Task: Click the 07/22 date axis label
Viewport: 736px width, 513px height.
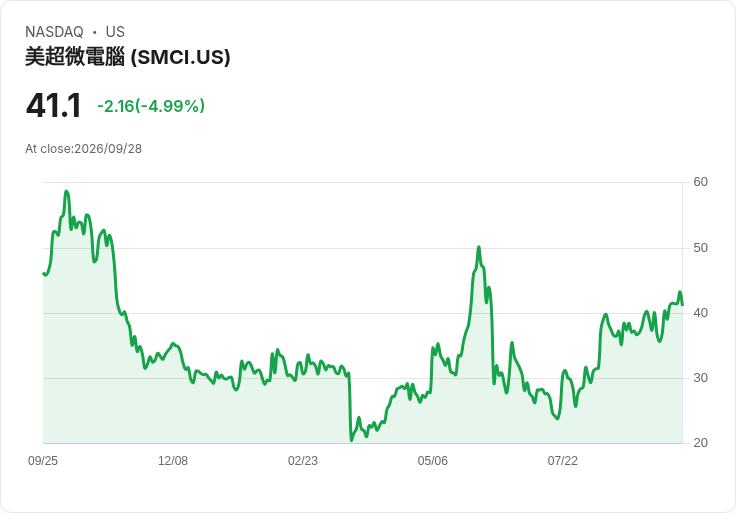Action: pos(562,461)
